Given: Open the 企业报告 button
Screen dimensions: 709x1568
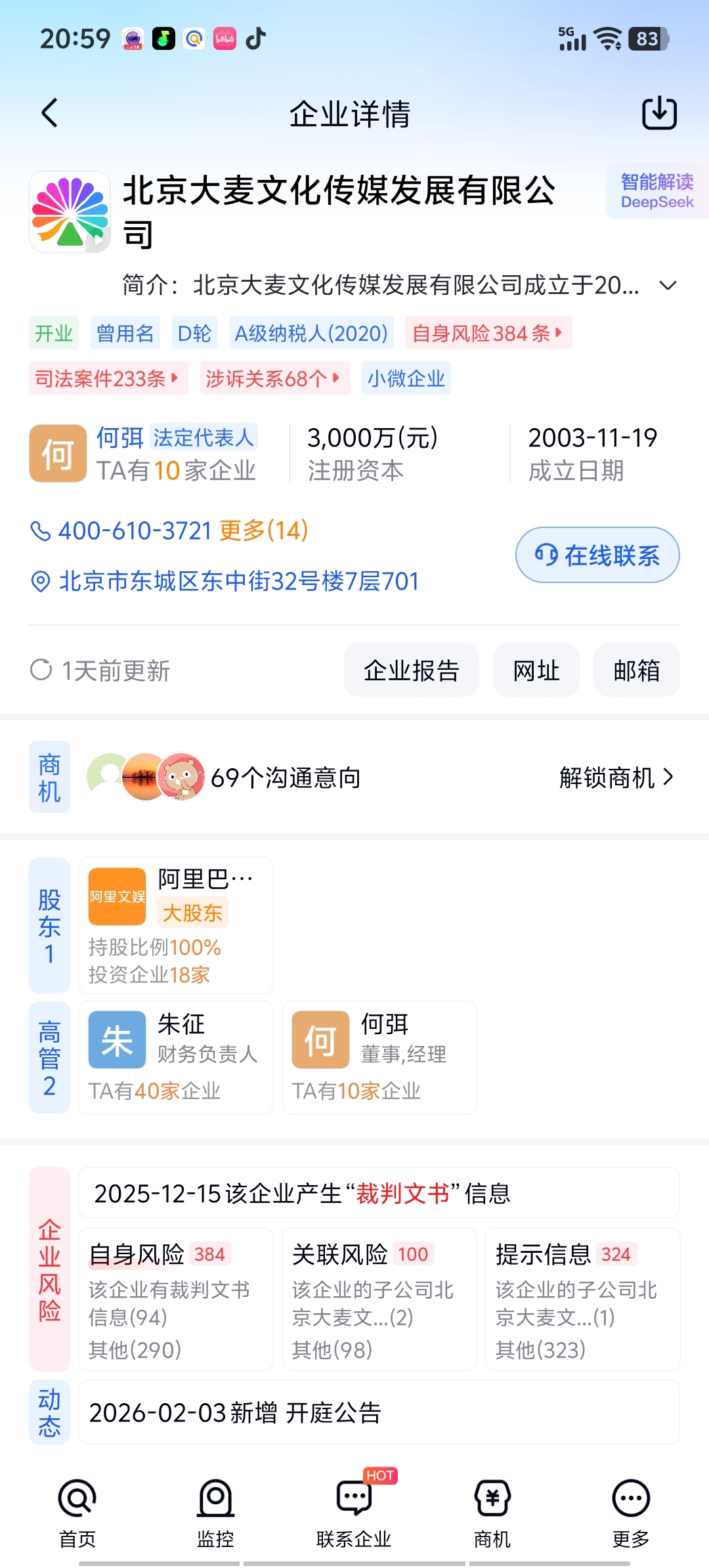Looking at the screenshot, I should (412, 670).
